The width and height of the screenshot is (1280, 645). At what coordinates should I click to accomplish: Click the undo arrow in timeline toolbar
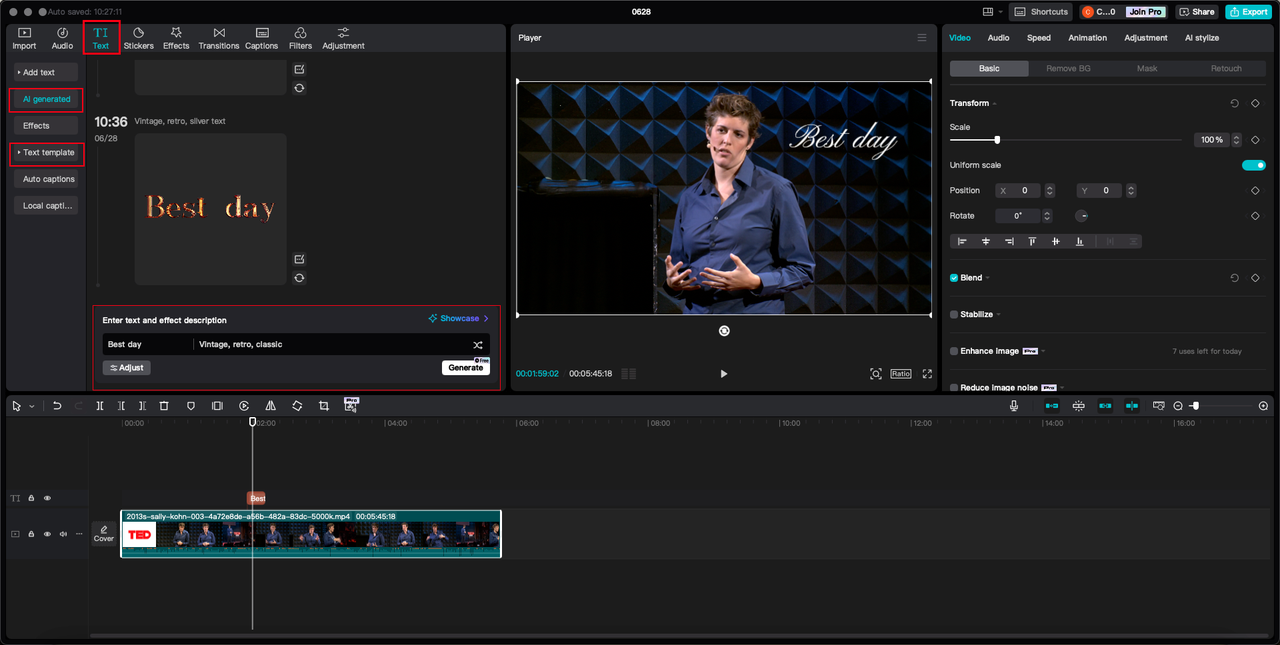[x=57, y=406]
